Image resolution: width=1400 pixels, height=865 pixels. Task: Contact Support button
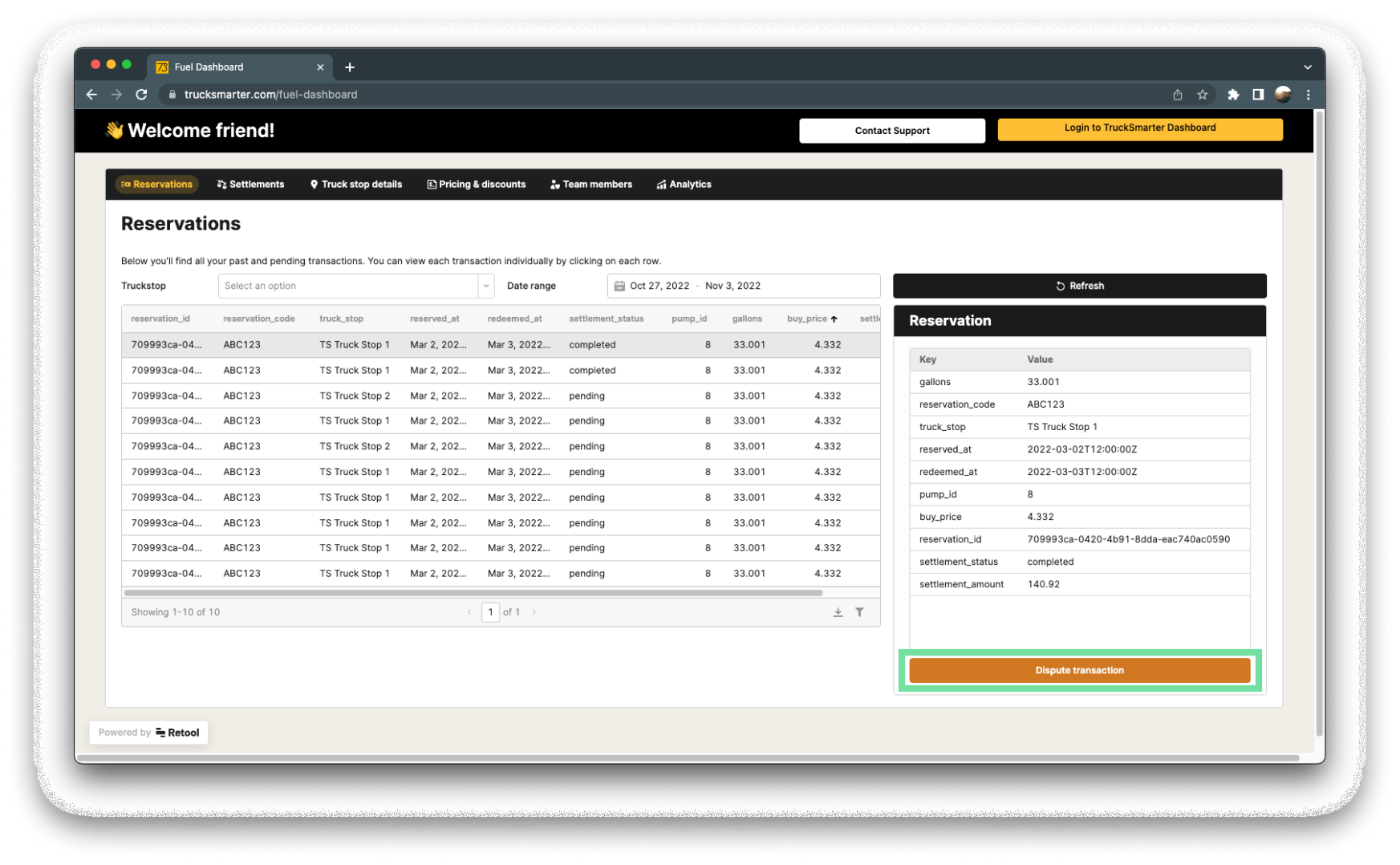[892, 131]
